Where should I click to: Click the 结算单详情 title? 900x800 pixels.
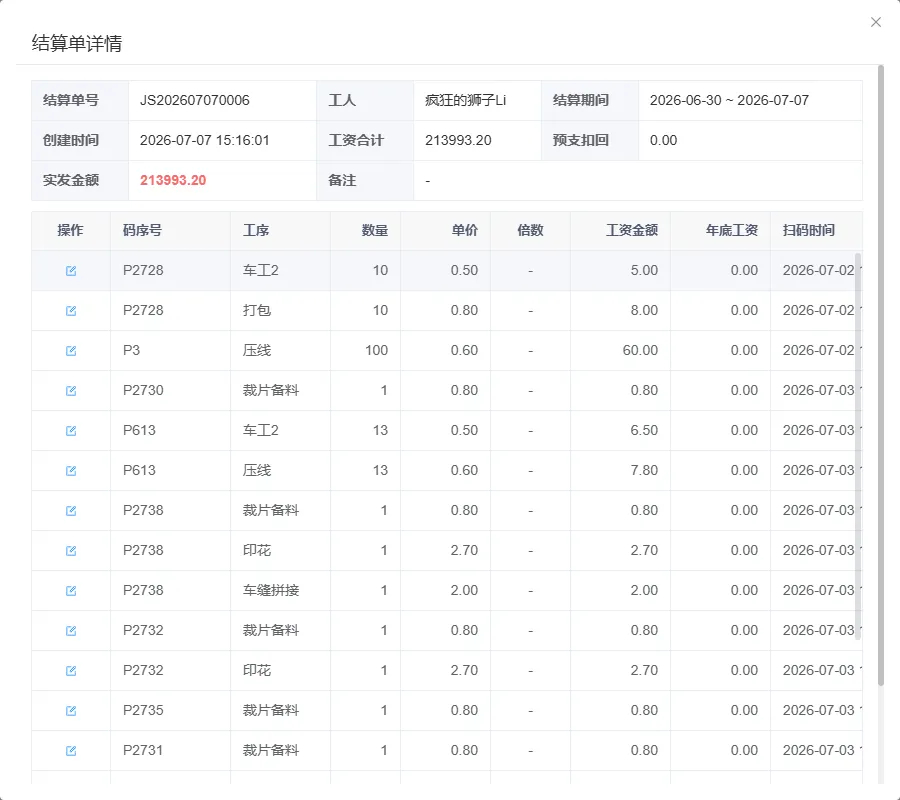[77, 44]
